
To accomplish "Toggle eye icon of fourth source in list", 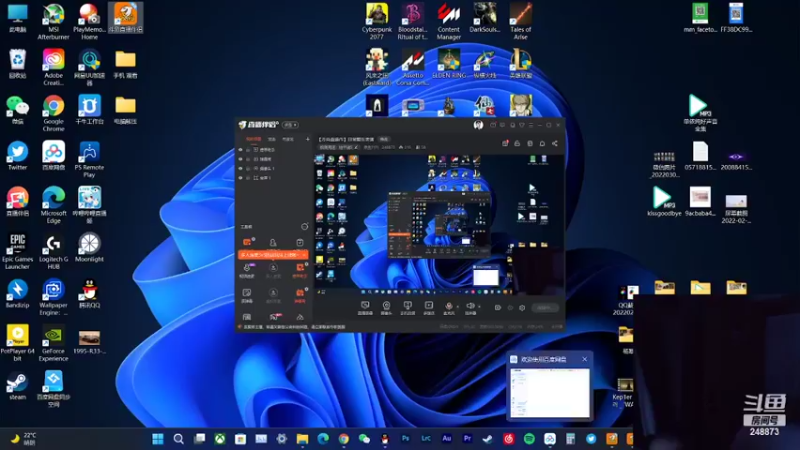I will (240, 178).
